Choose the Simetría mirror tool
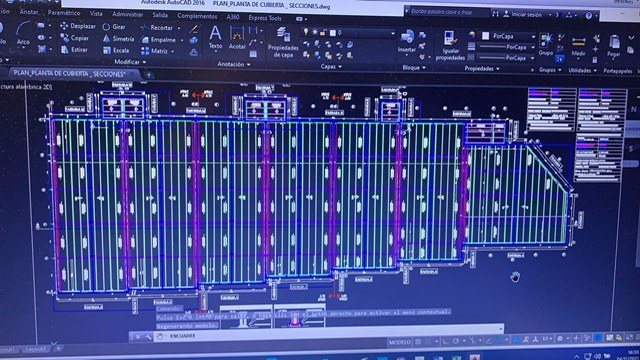Viewport: 640px width, 360px height. tap(118, 39)
